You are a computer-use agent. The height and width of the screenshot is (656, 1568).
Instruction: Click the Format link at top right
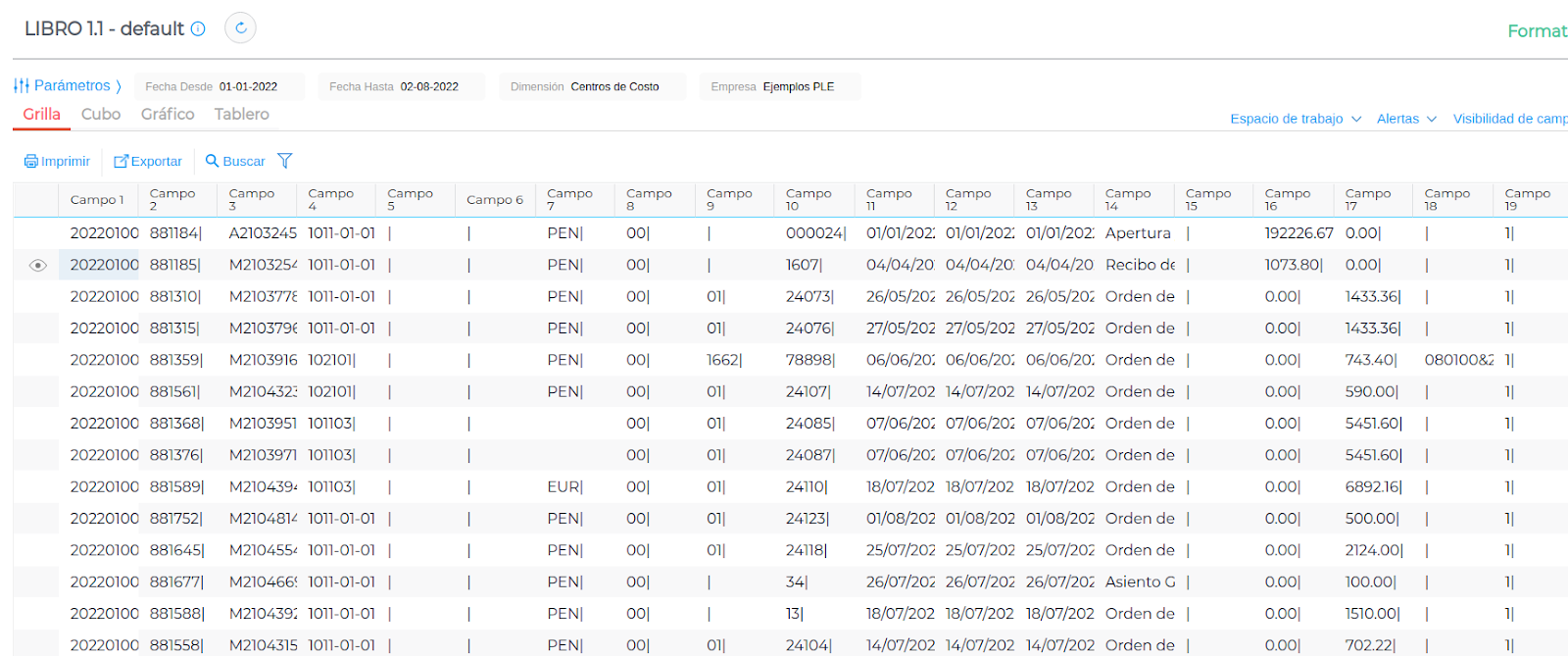tap(1536, 31)
